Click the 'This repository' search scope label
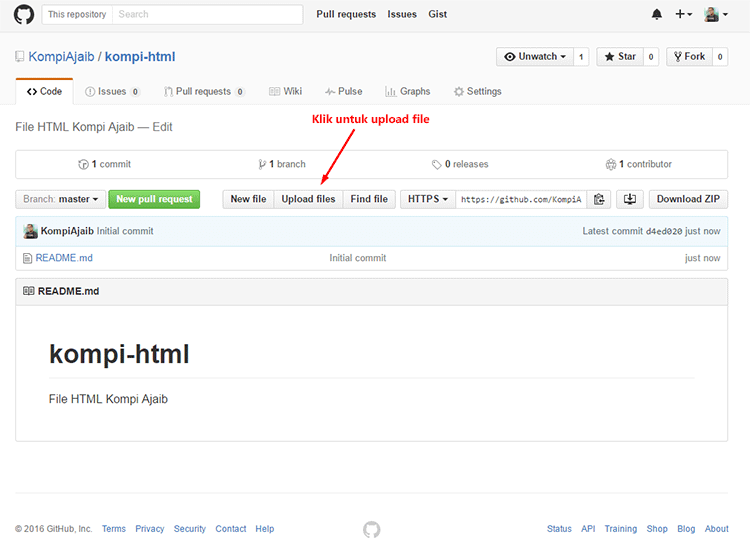This screenshot has width=750, height=553. click(x=77, y=14)
